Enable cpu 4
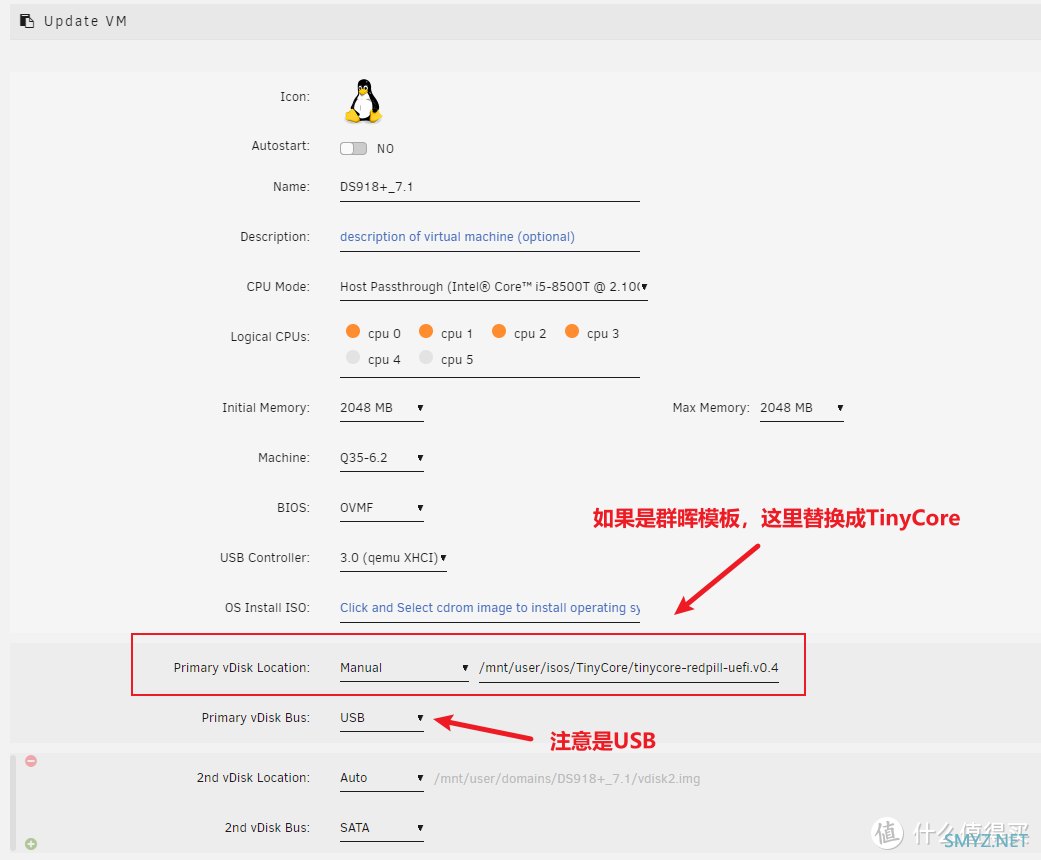The image size is (1041, 860). pos(353,357)
